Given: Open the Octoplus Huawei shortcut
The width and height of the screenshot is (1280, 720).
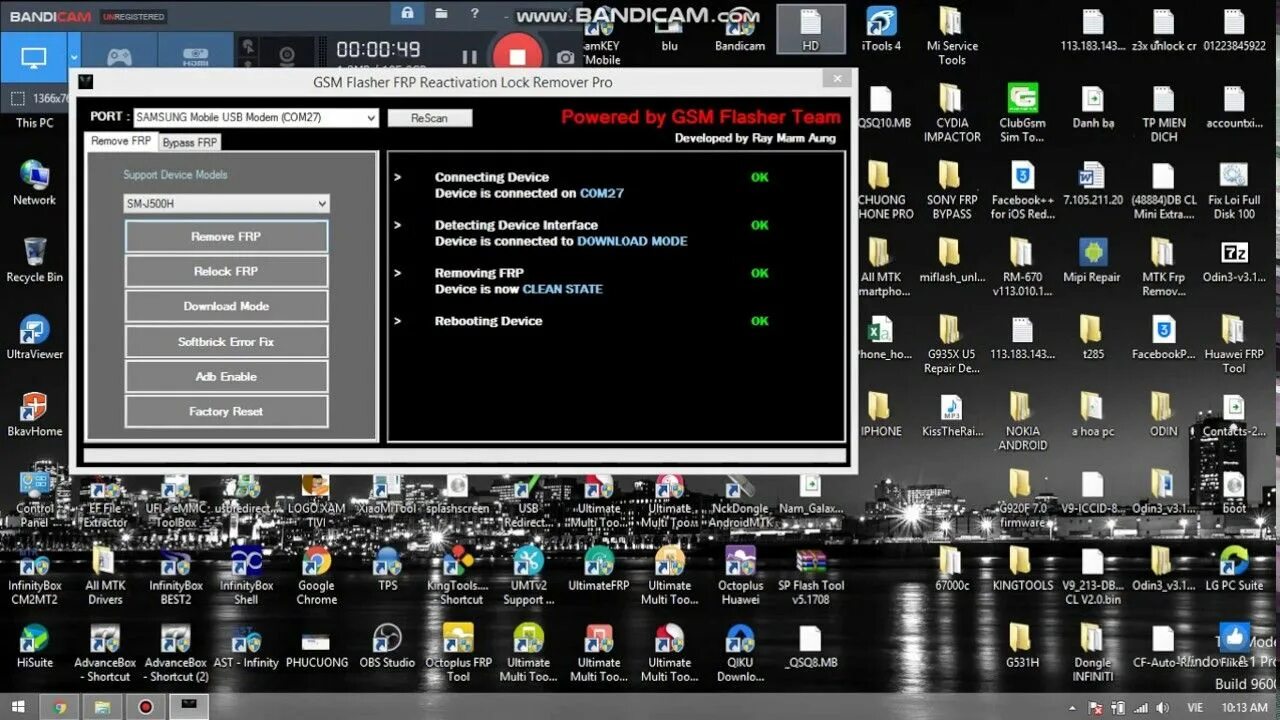Looking at the screenshot, I should (x=740, y=576).
